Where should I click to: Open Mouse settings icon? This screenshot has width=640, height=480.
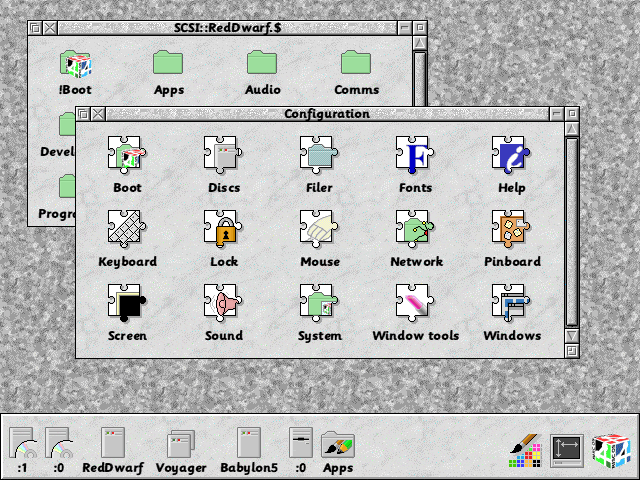tap(319, 229)
